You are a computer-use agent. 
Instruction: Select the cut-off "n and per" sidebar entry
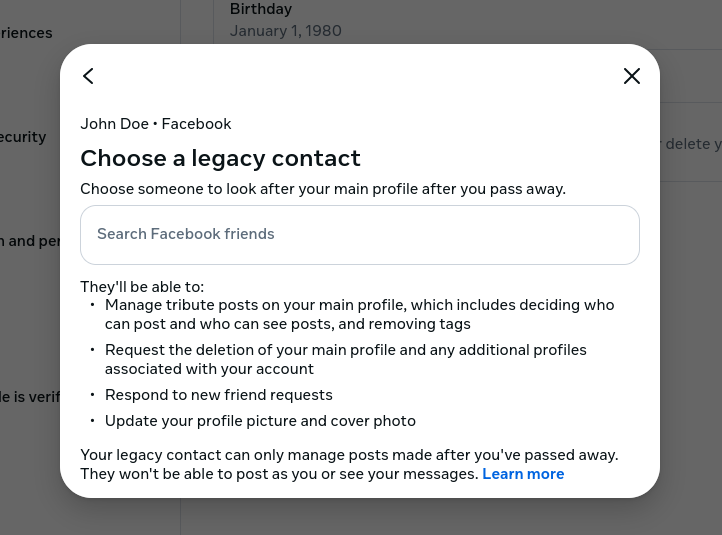coord(31,241)
